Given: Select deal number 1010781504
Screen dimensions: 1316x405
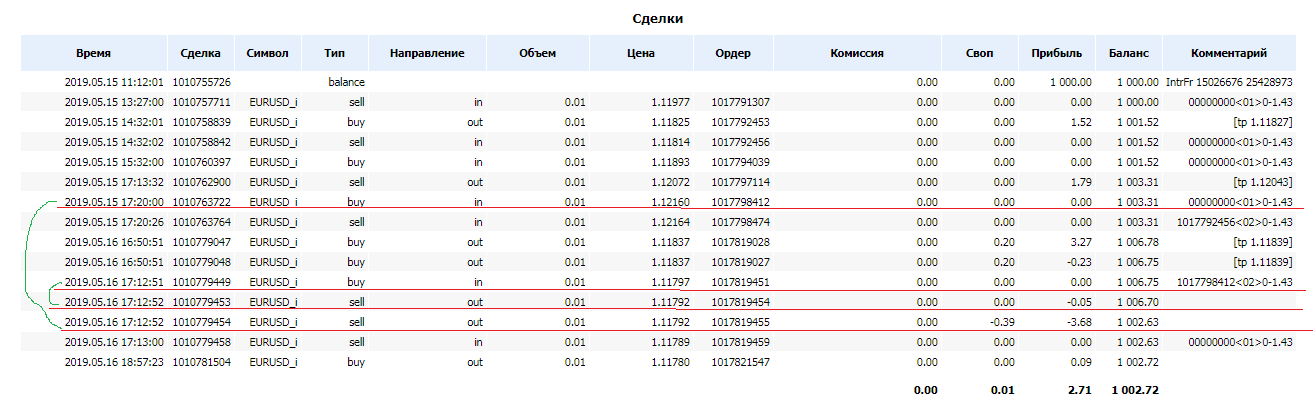Looking at the screenshot, I should point(202,364).
